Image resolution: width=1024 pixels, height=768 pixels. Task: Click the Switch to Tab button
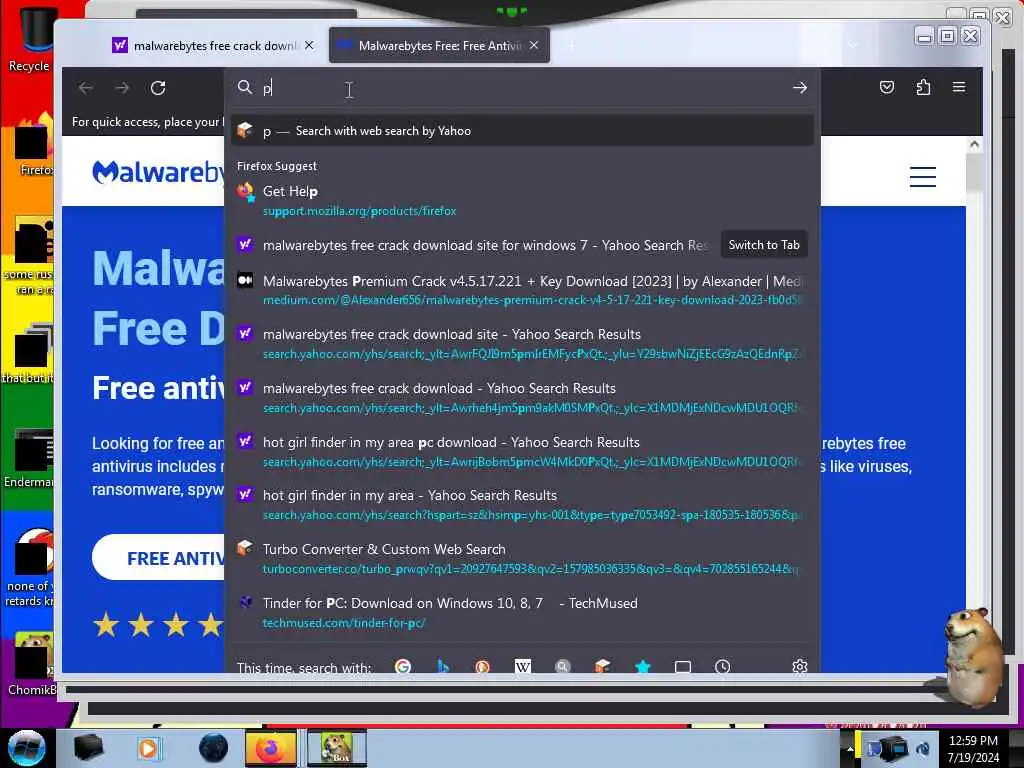click(764, 245)
